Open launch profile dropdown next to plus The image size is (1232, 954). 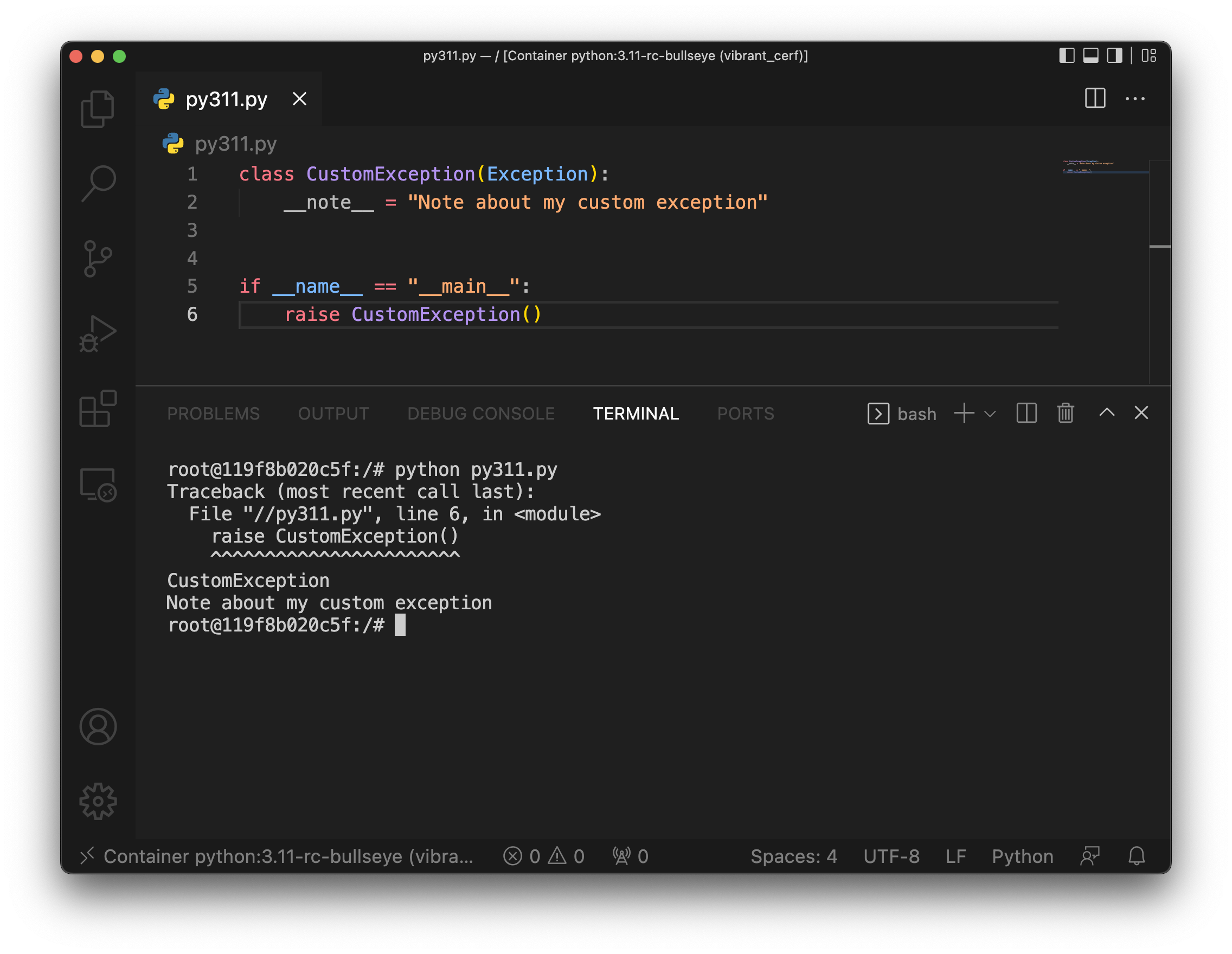[x=990, y=413]
